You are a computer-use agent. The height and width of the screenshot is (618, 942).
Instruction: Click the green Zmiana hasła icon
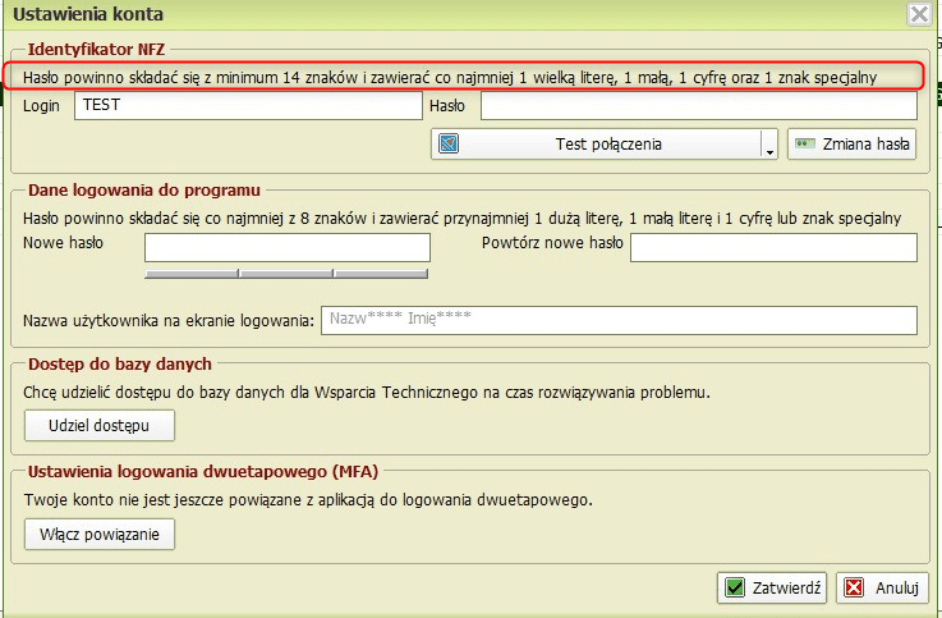click(805, 144)
